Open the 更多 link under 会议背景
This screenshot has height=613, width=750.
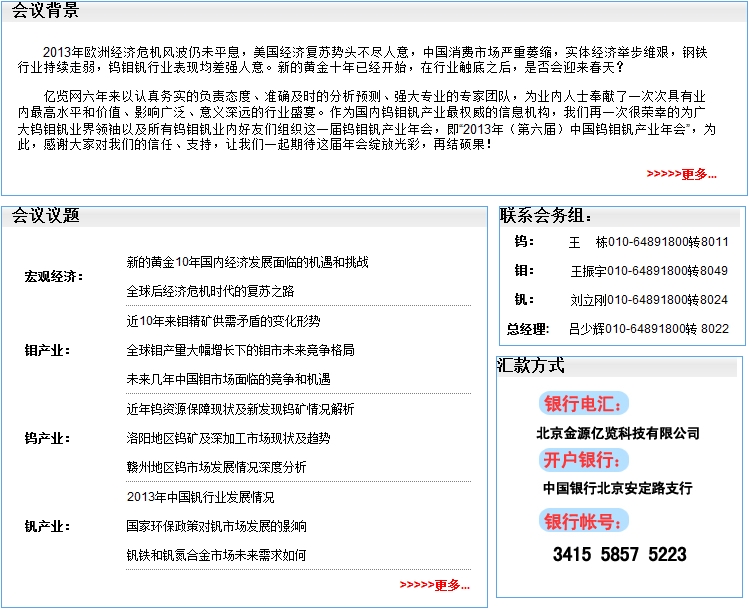pyautogui.click(x=682, y=174)
